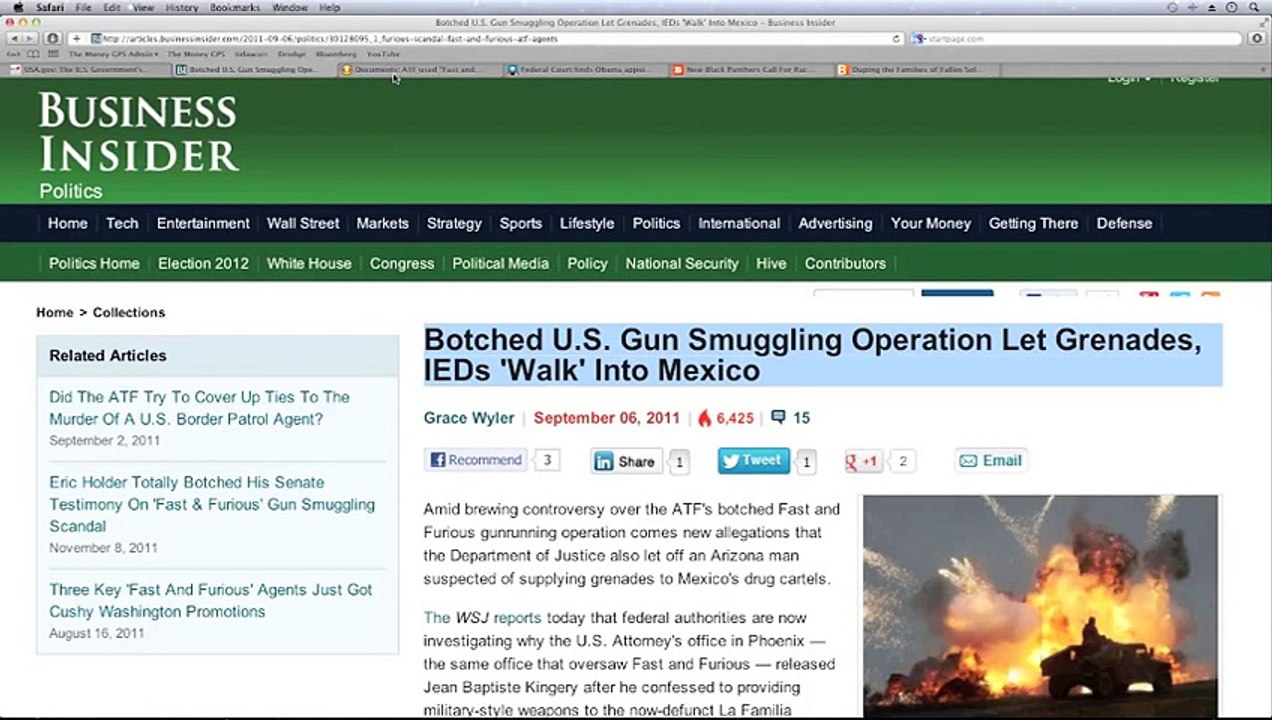Expand The Money GPS Admin bookmark folder

point(114,54)
